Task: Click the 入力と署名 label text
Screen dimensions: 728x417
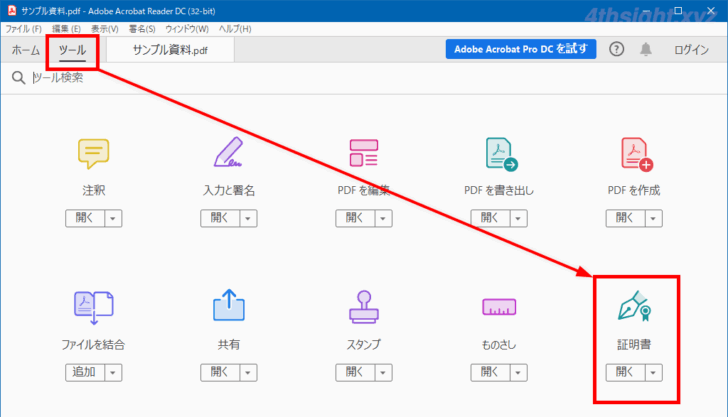Action: [229, 190]
